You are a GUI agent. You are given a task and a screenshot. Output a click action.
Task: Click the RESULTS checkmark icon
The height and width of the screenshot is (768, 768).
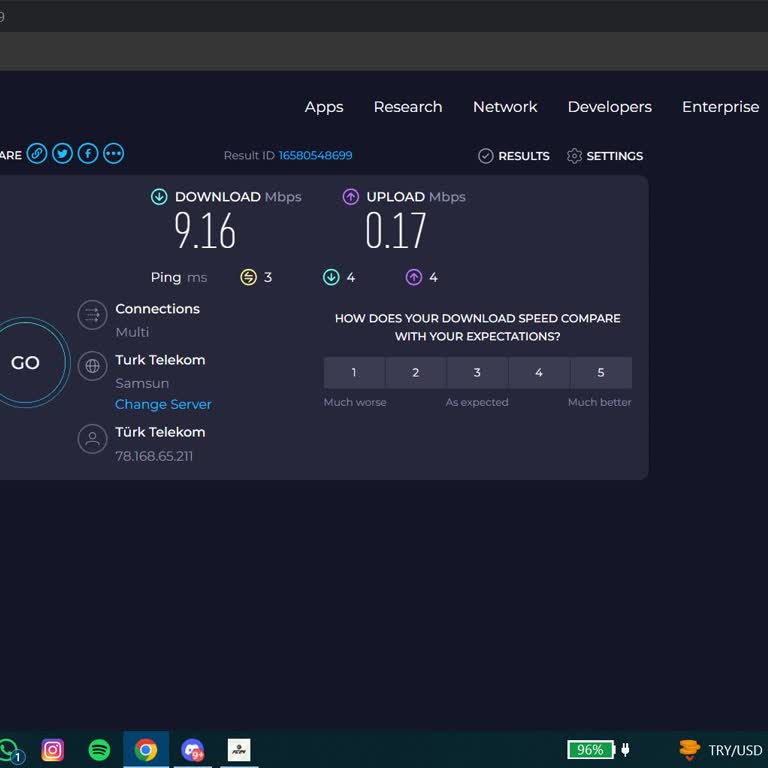click(485, 156)
